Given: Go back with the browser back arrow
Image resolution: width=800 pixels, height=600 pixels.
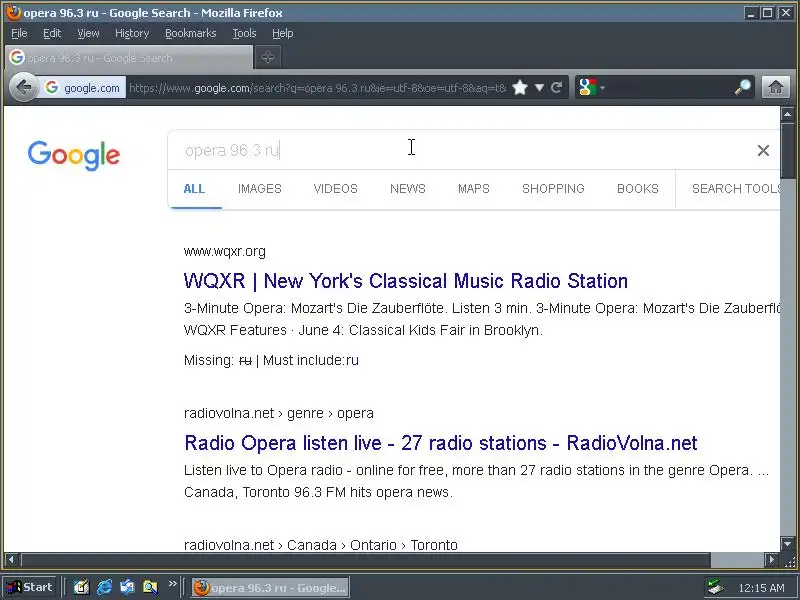Looking at the screenshot, I should (23, 88).
